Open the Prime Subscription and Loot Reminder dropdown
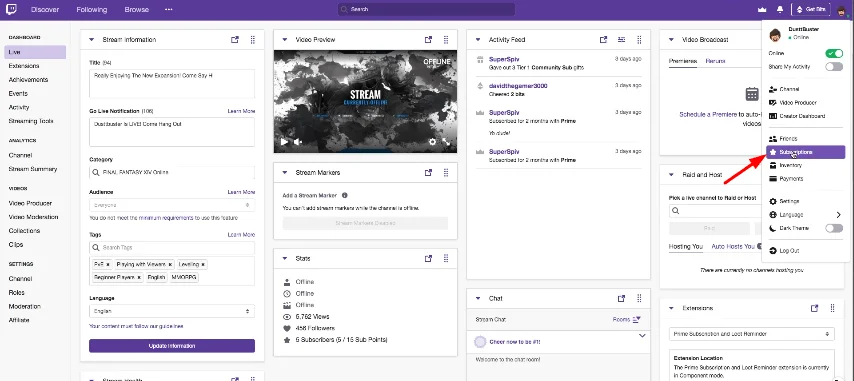This screenshot has height=381, width=854. point(752,334)
